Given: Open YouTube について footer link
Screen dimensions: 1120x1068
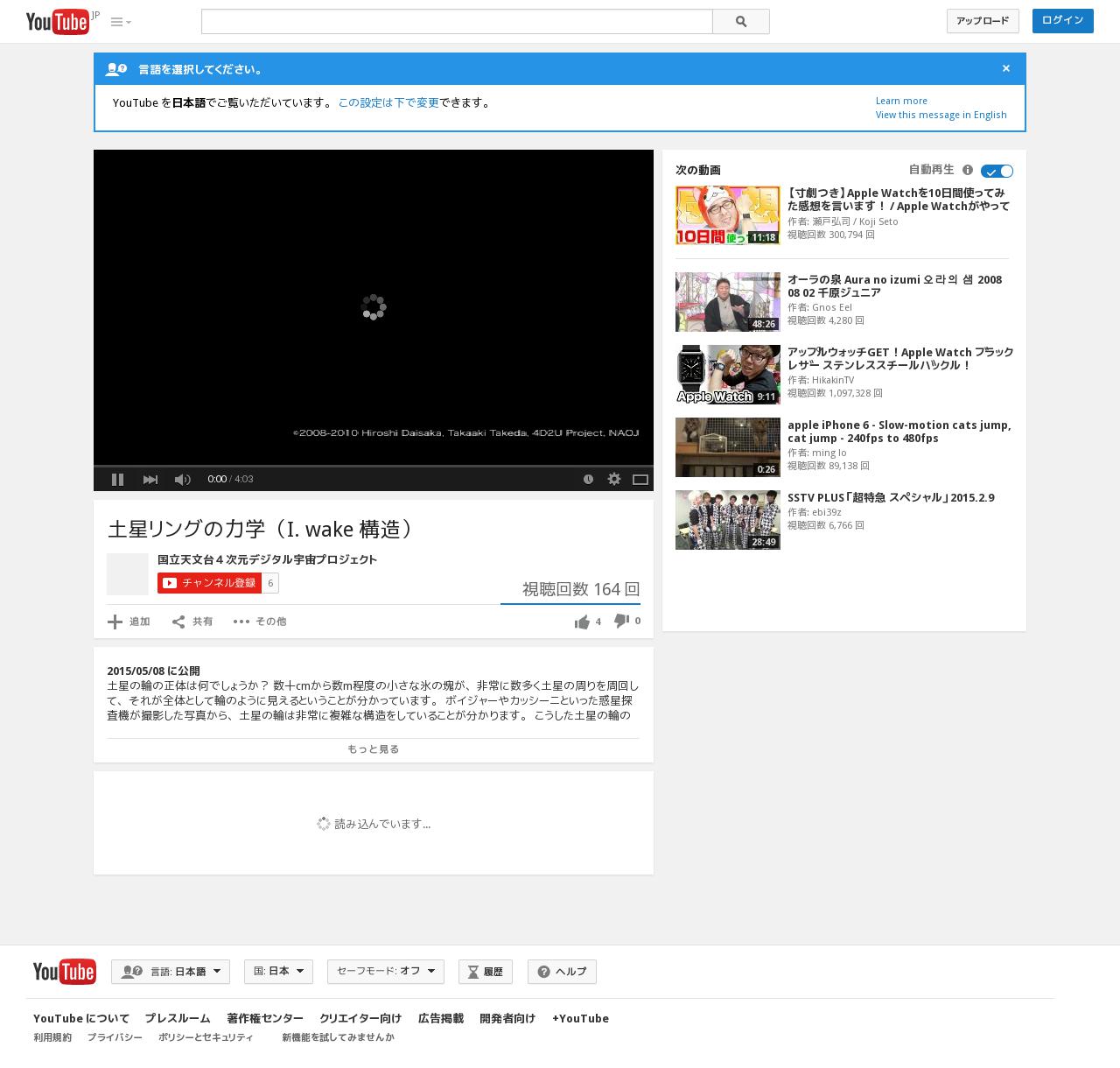Looking at the screenshot, I should point(81,1018).
